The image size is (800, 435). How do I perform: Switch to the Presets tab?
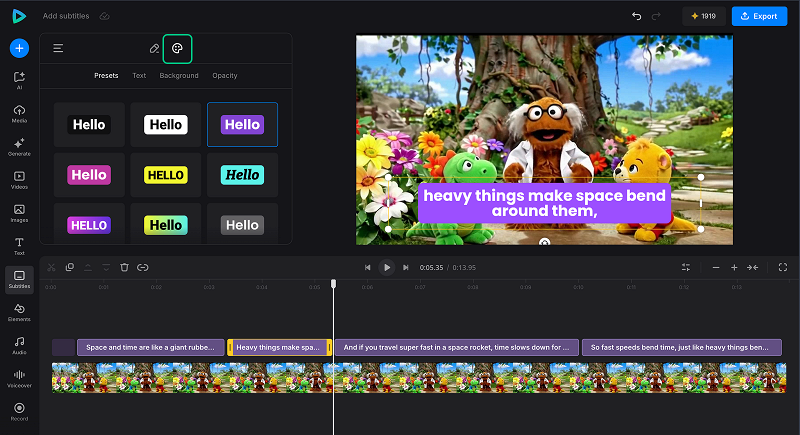(x=106, y=75)
